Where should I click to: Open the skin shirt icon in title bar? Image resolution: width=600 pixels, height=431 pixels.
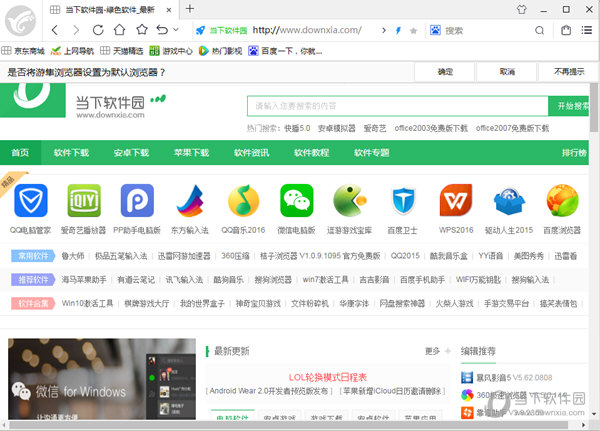(x=522, y=9)
